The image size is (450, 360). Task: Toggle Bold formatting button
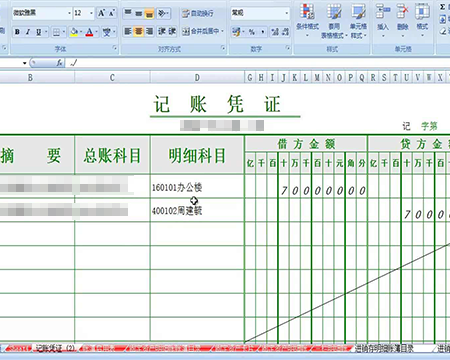point(17,32)
